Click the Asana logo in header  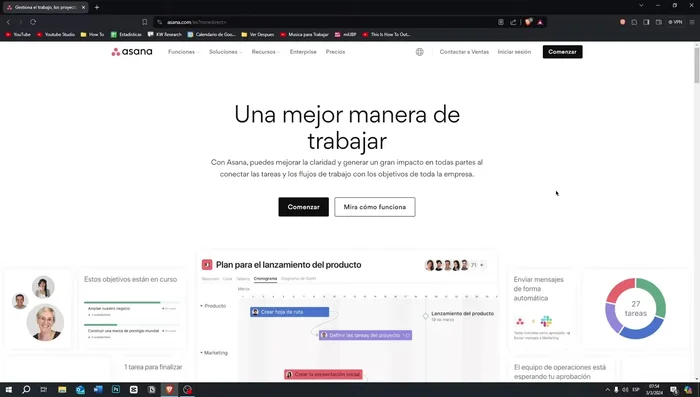pyautogui.click(x=132, y=52)
